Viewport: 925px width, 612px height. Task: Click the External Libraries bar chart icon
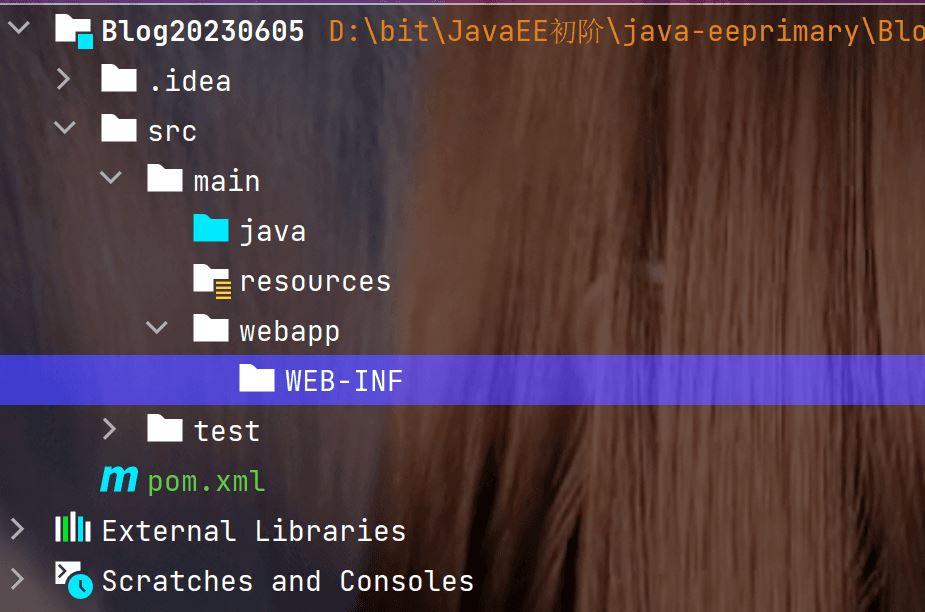click(x=73, y=529)
